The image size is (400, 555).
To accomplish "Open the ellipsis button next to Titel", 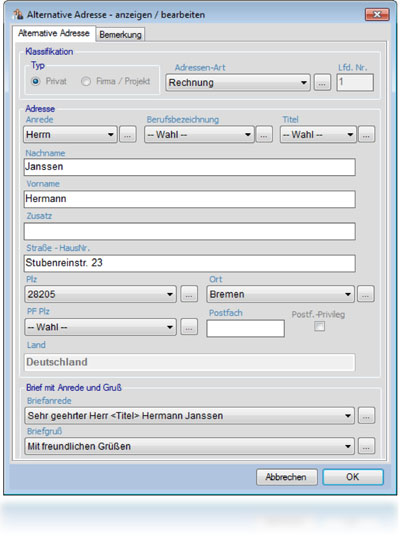I will click(x=366, y=135).
